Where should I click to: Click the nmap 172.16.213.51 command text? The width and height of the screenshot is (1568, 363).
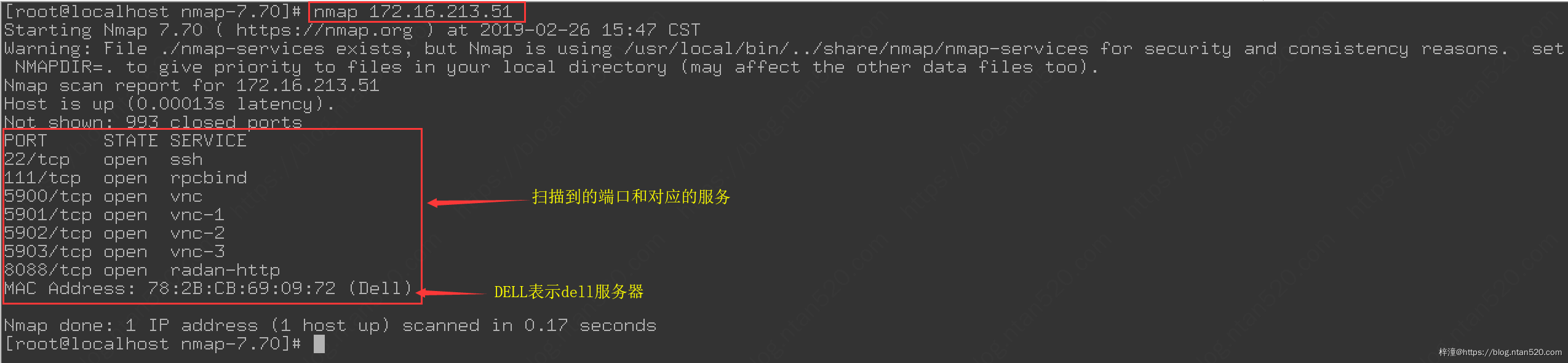point(413,12)
